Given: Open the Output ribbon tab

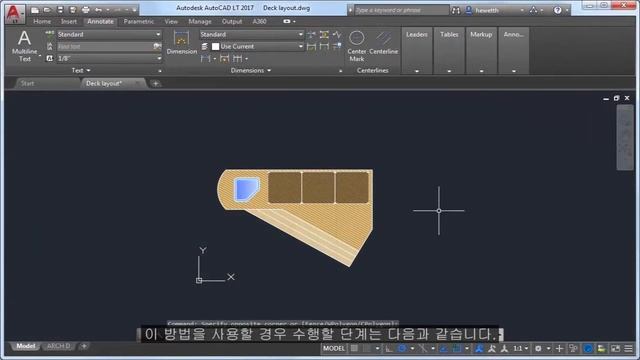Looking at the screenshot, I should (x=232, y=21).
